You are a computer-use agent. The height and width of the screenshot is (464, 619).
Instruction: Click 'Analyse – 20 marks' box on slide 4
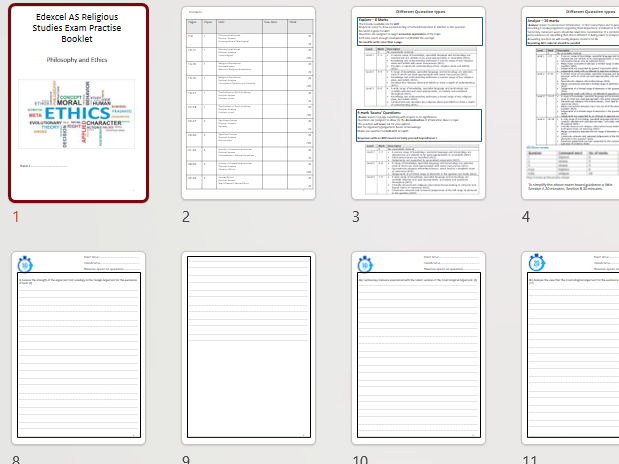coord(572,31)
